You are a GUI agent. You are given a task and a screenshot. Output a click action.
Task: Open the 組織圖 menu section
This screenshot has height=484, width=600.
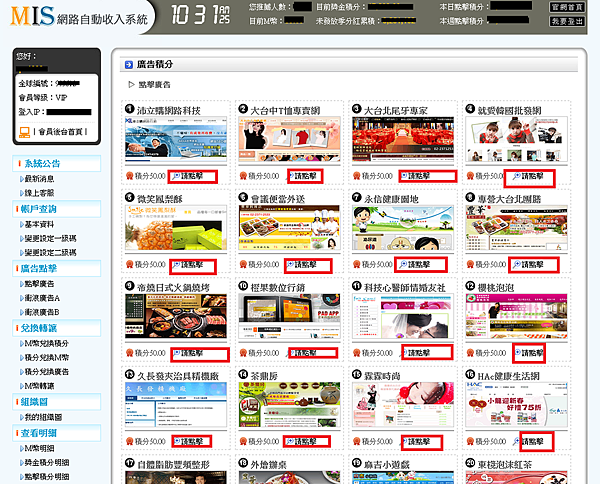click(x=57, y=402)
